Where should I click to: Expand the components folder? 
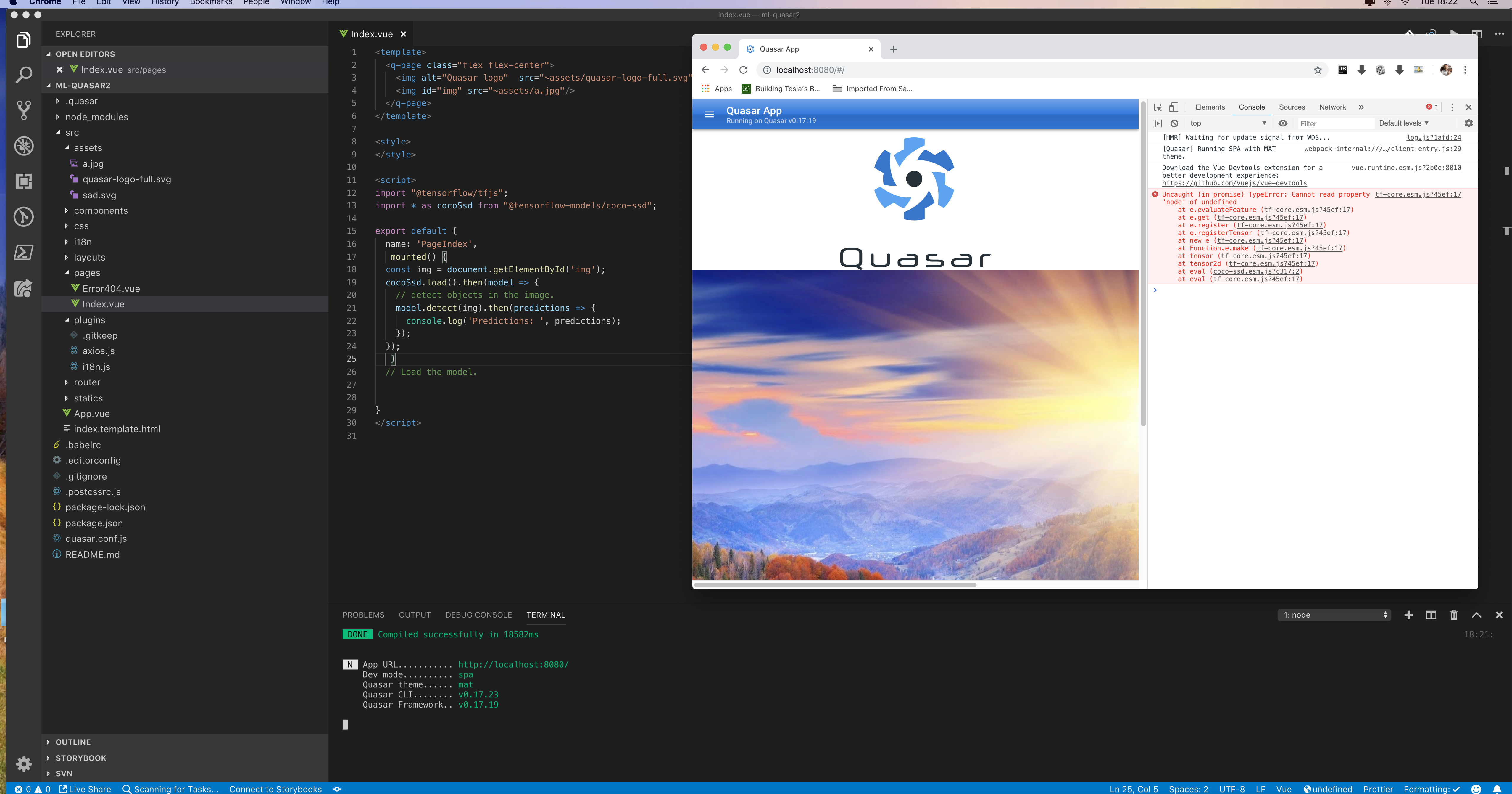coord(100,210)
